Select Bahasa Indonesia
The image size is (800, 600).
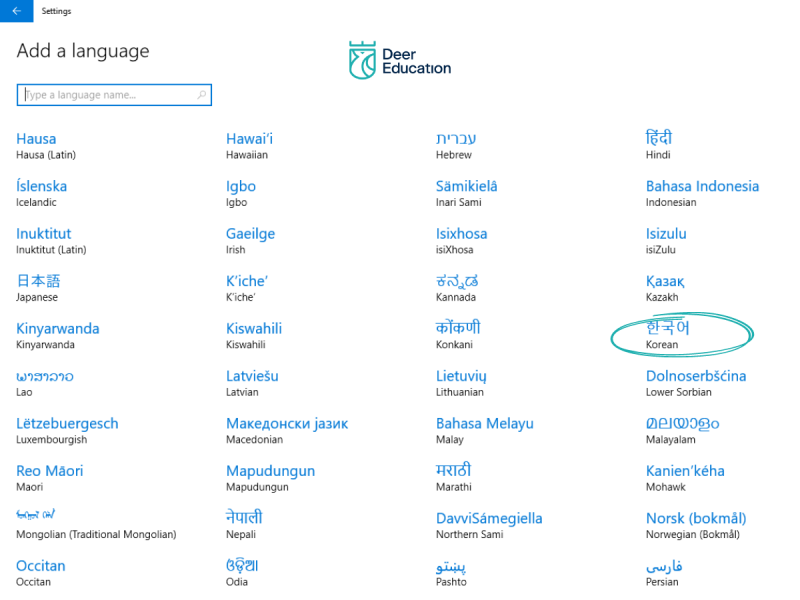point(702,192)
